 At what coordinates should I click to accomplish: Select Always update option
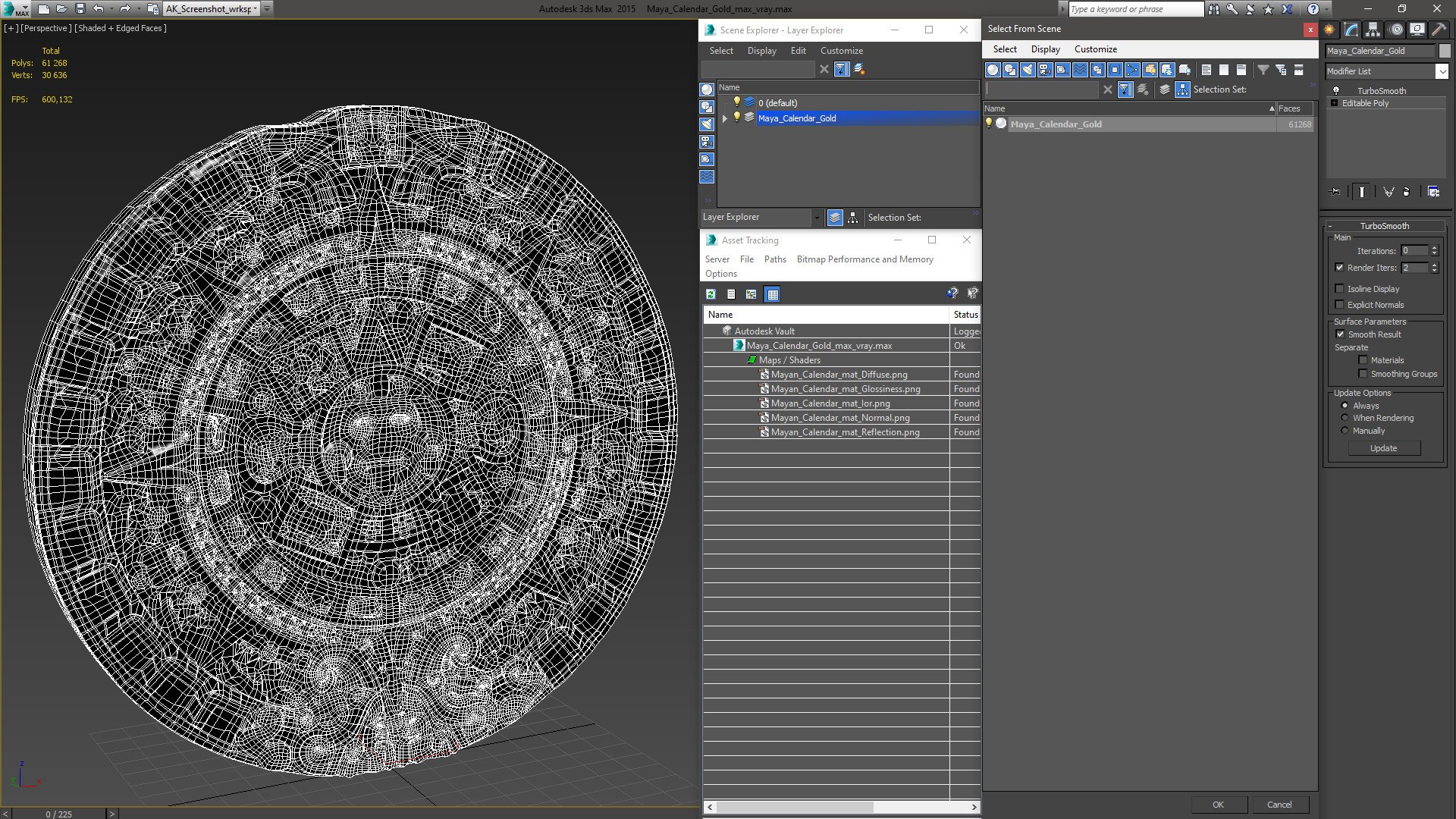pos(1345,406)
